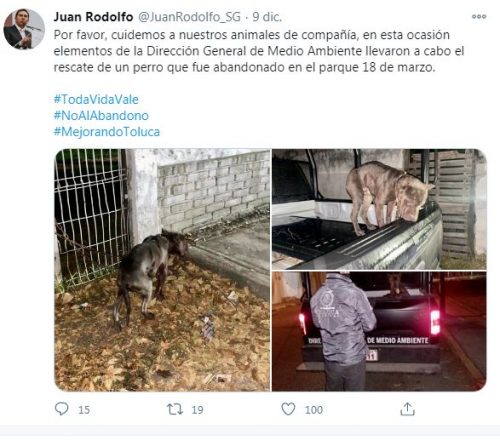The image size is (500, 440).
Task: Open the 9 dic. timestamp link
Action: point(267,17)
